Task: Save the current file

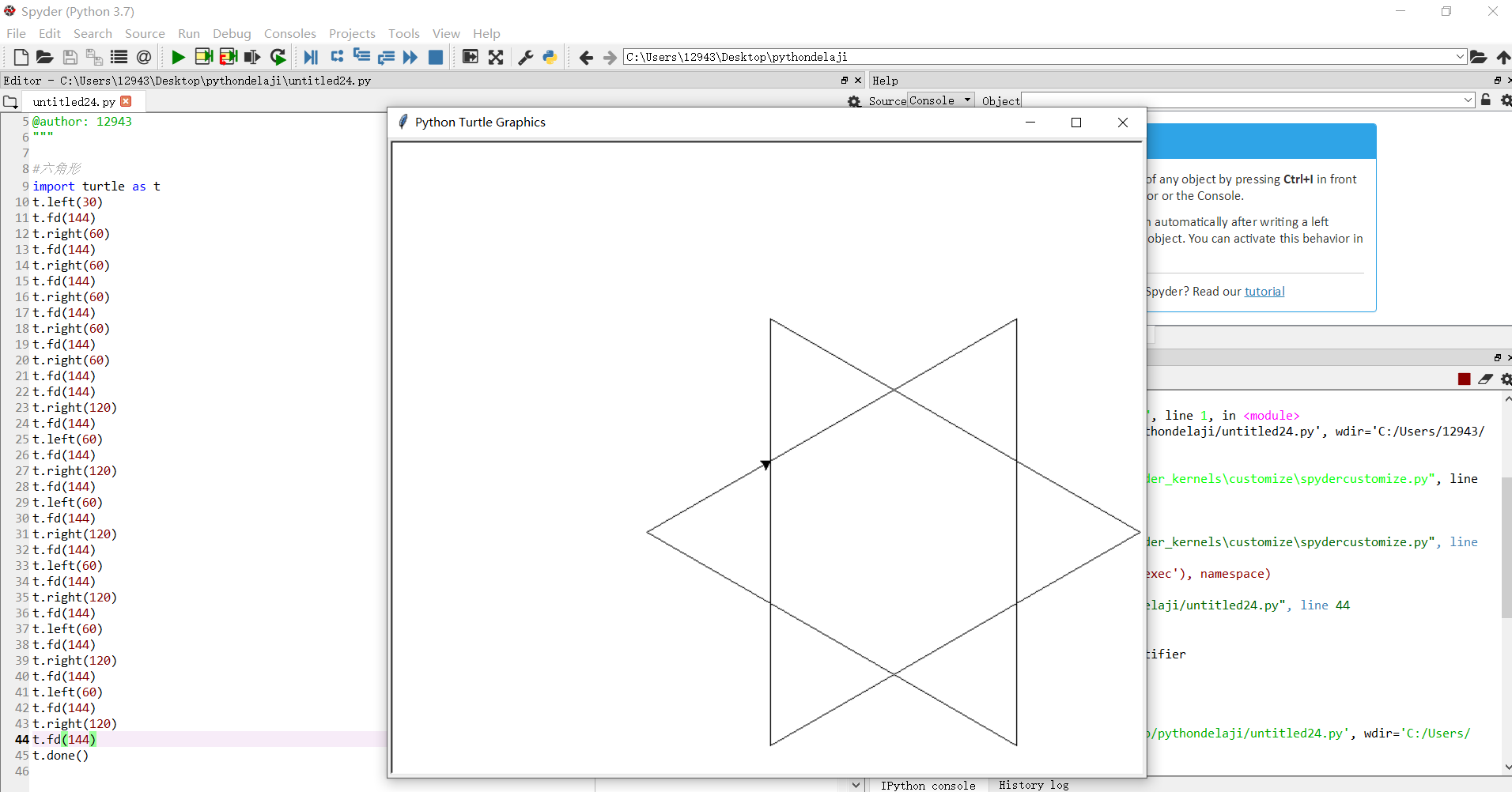Action: 70,57
